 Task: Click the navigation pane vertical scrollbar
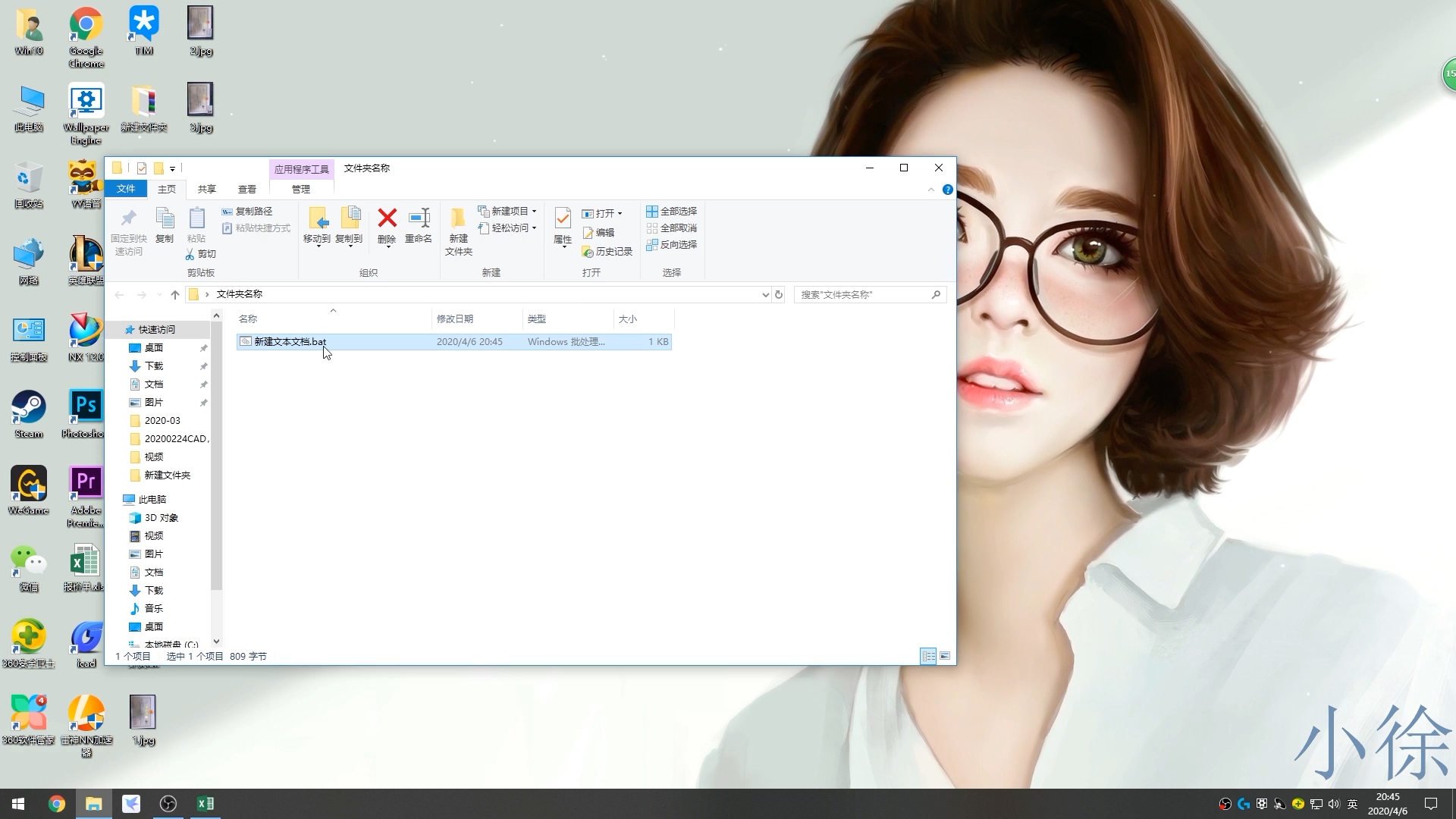(x=216, y=455)
